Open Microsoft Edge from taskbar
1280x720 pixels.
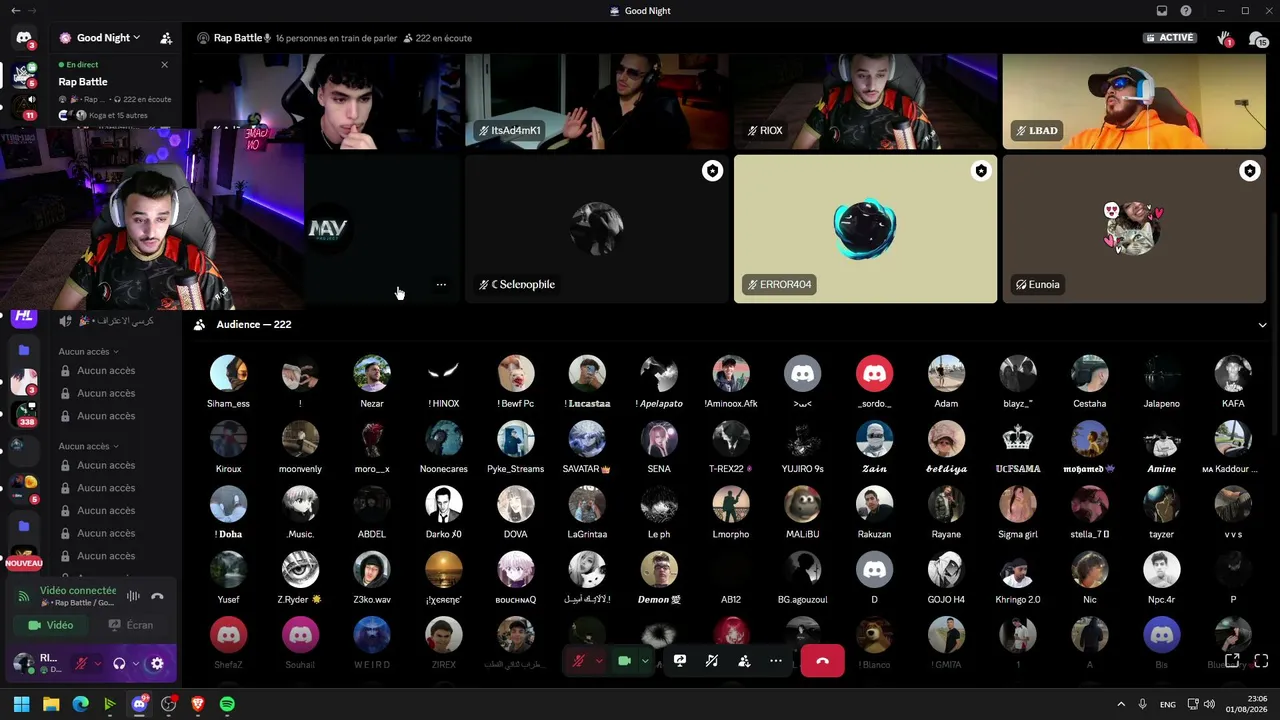coord(80,704)
